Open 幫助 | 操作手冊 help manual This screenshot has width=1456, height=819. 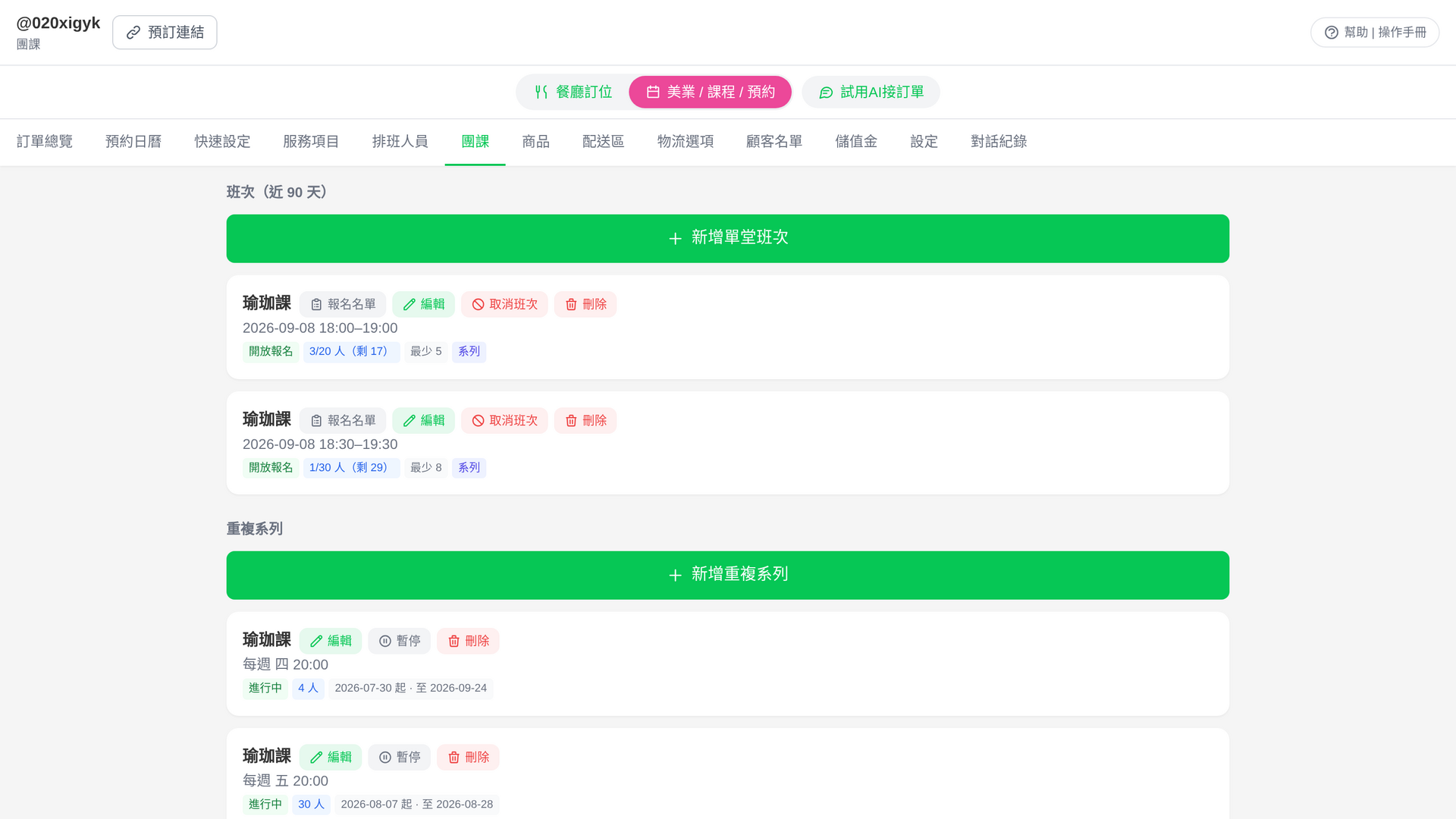pyautogui.click(x=1375, y=32)
